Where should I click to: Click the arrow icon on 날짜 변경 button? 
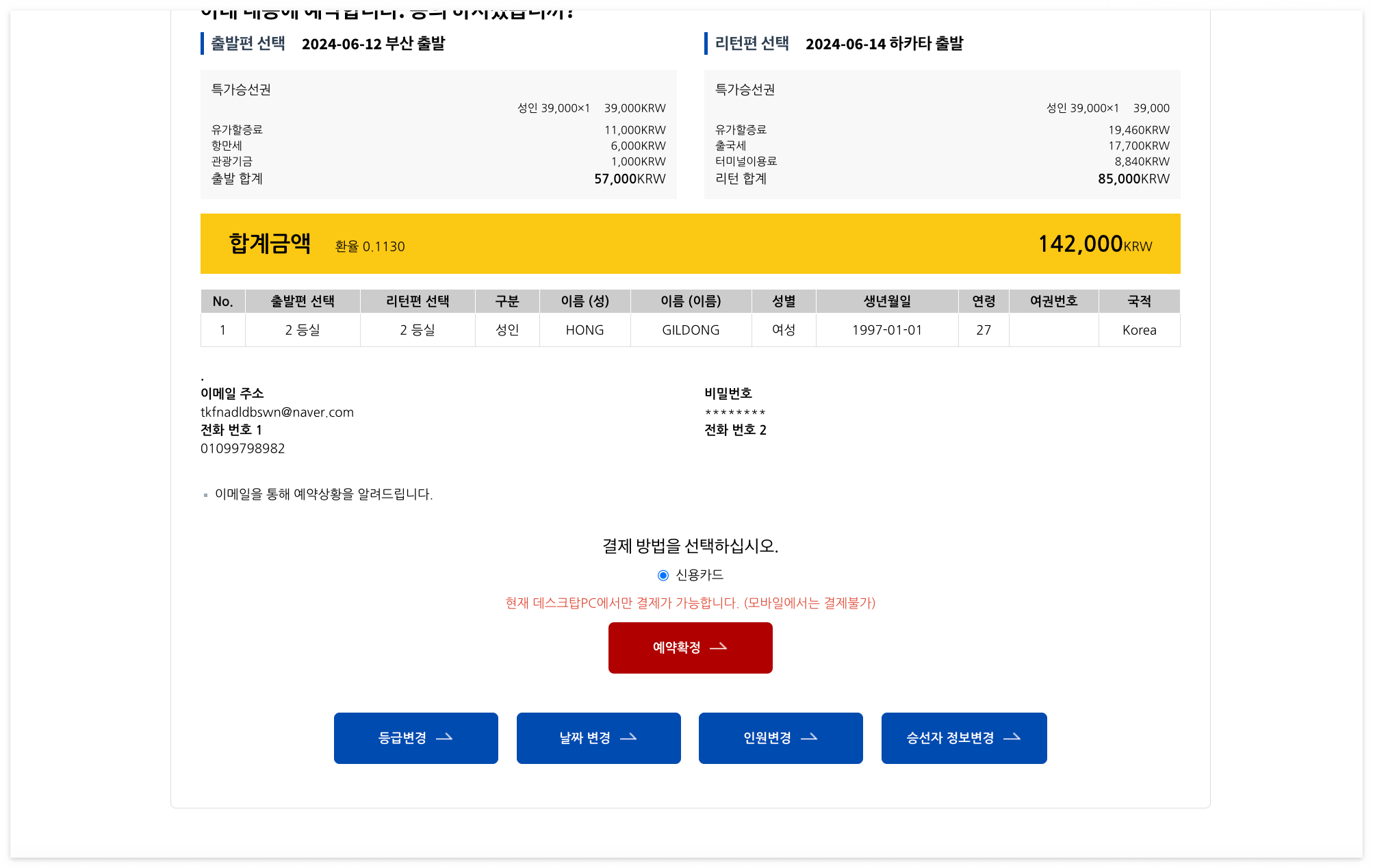pyautogui.click(x=630, y=738)
